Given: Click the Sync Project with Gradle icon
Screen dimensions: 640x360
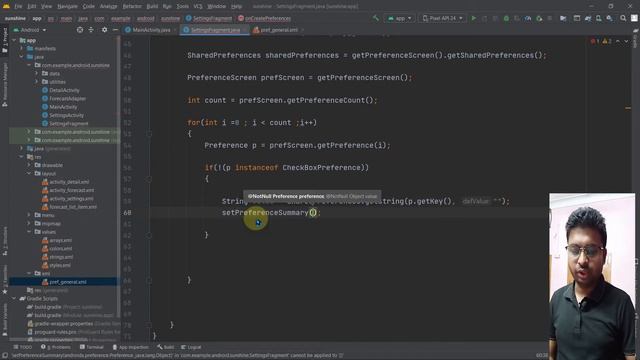Looking at the screenshot, I should 588,18.
